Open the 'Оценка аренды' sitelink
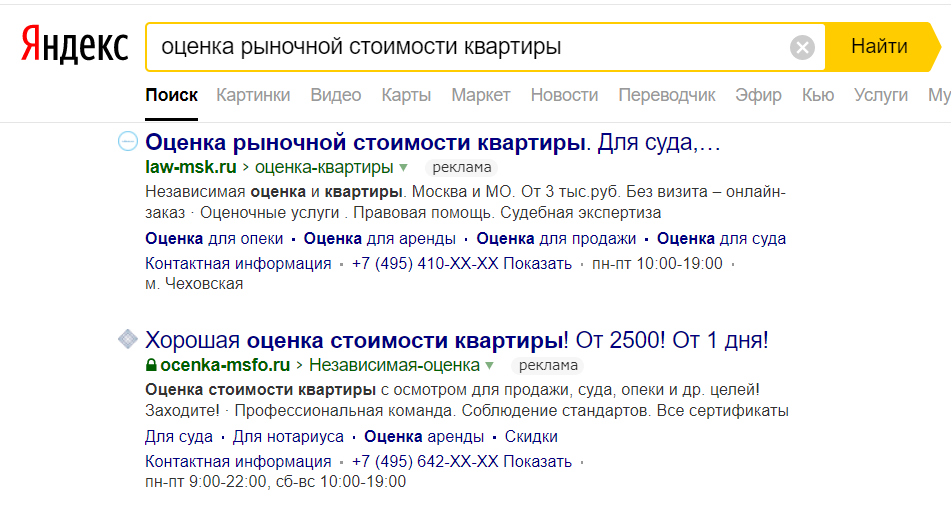The width and height of the screenshot is (951, 516). click(424, 437)
